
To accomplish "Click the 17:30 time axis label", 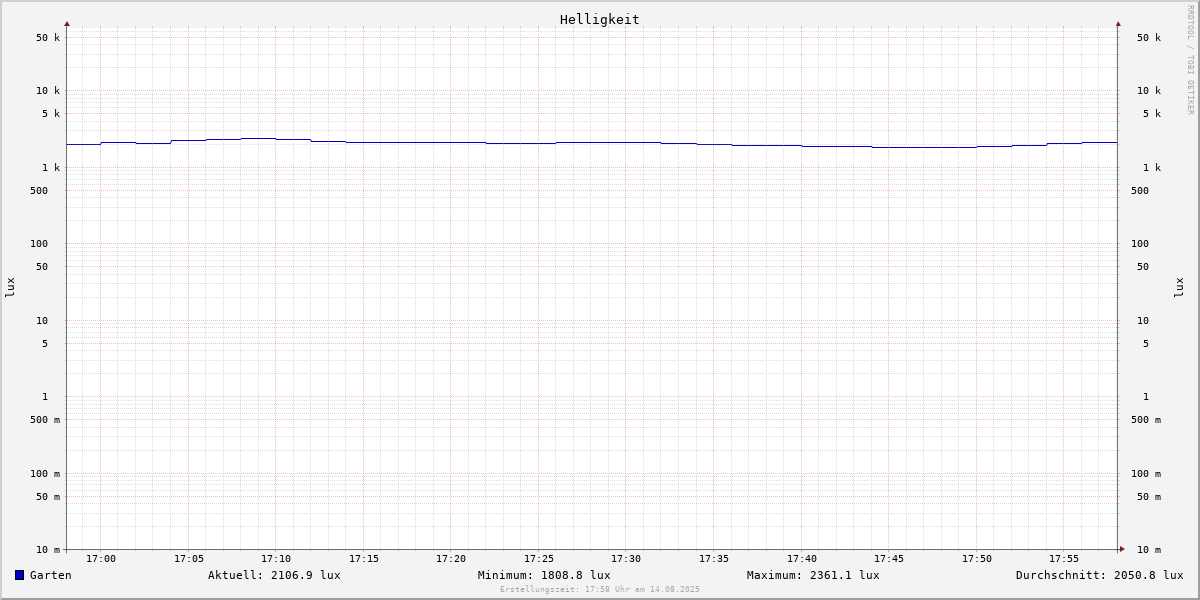I will 626,559.
